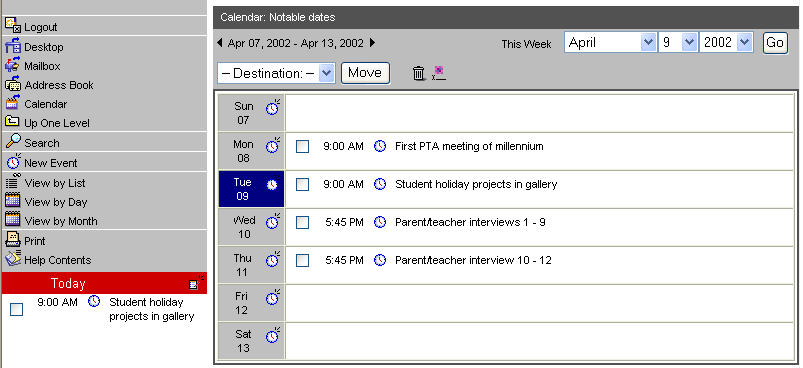Tick checkbox for Parent/teacher interviews 1 - 9
The height and width of the screenshot is (368, 803).
[303, 222]
